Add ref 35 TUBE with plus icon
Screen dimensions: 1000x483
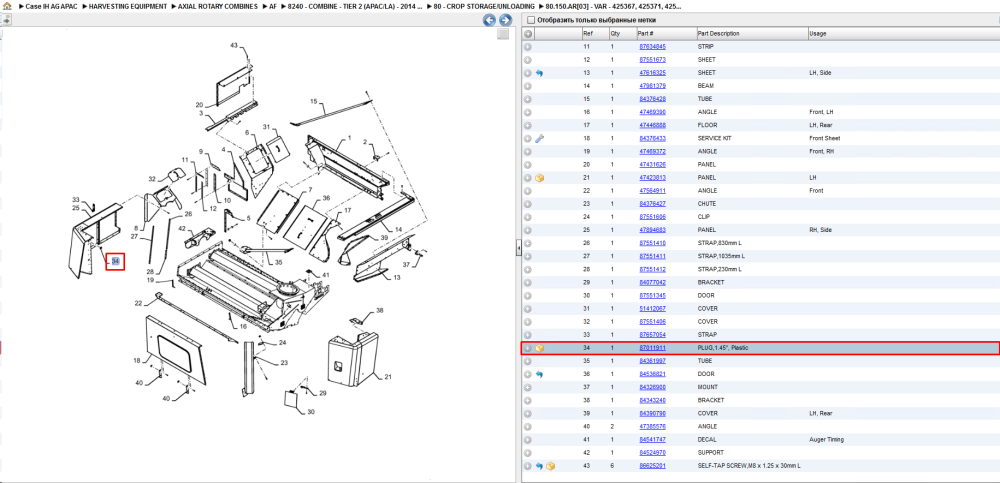click(x=528, y=361)
